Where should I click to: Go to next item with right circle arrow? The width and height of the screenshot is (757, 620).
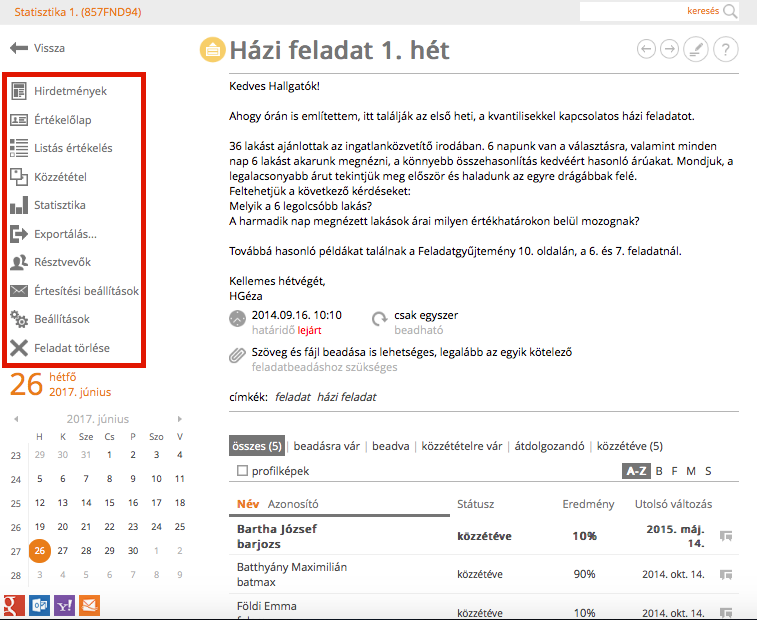click(669, 49)
